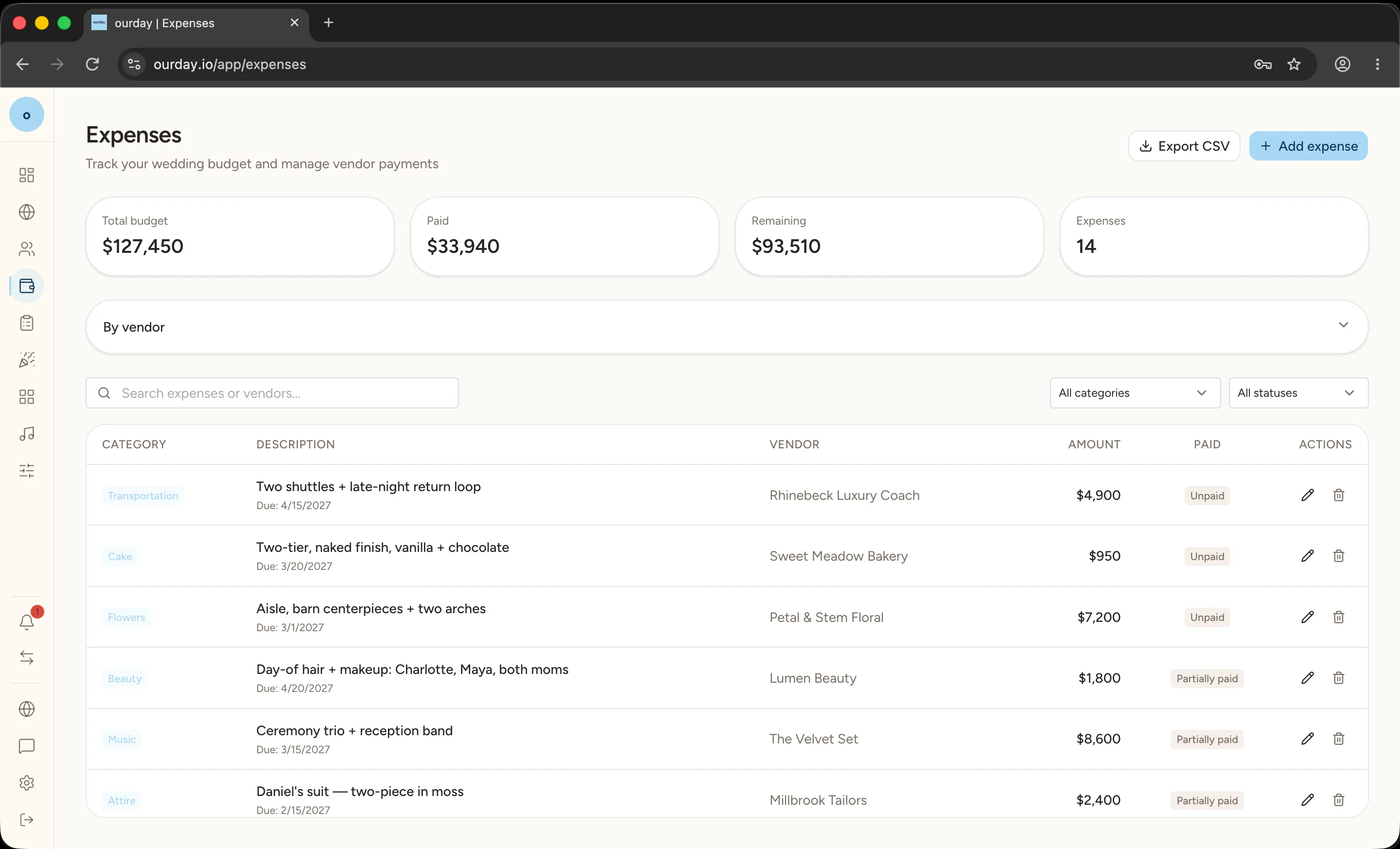Select the expenses wallet icon in sidebar
Image resolution: width=1400 pixels, height=849 pixels.
[27, 286]
